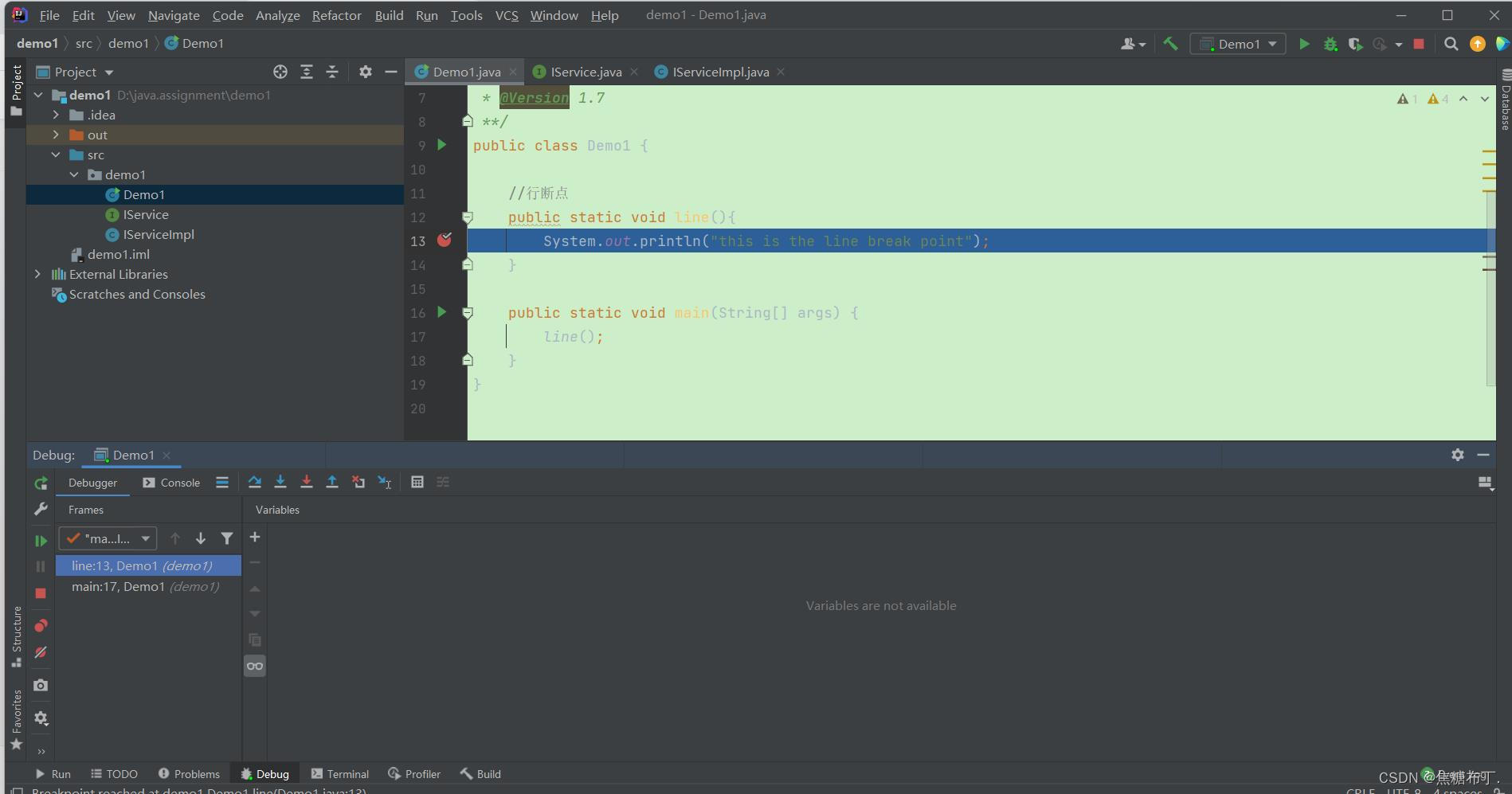
Task: View breakpoints double red circles icon
Action: [41, 625]
